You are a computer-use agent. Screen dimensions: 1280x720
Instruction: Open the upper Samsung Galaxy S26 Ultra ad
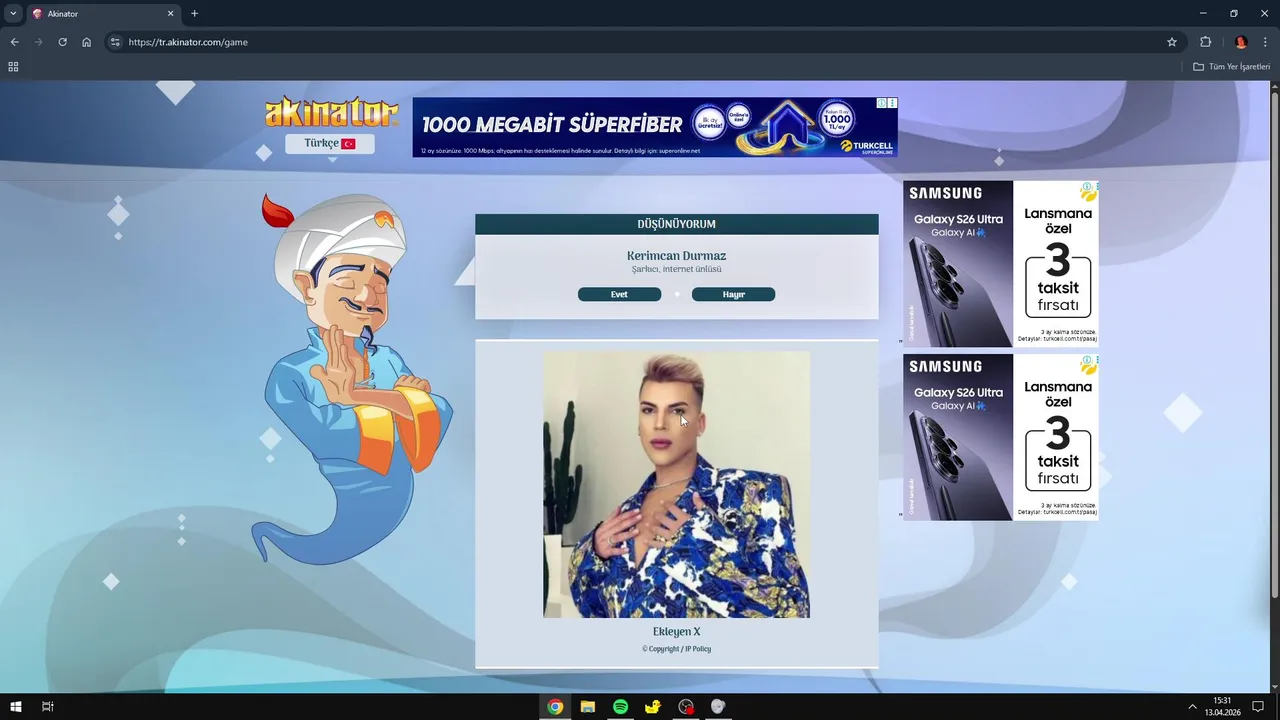click(1000, 264)
